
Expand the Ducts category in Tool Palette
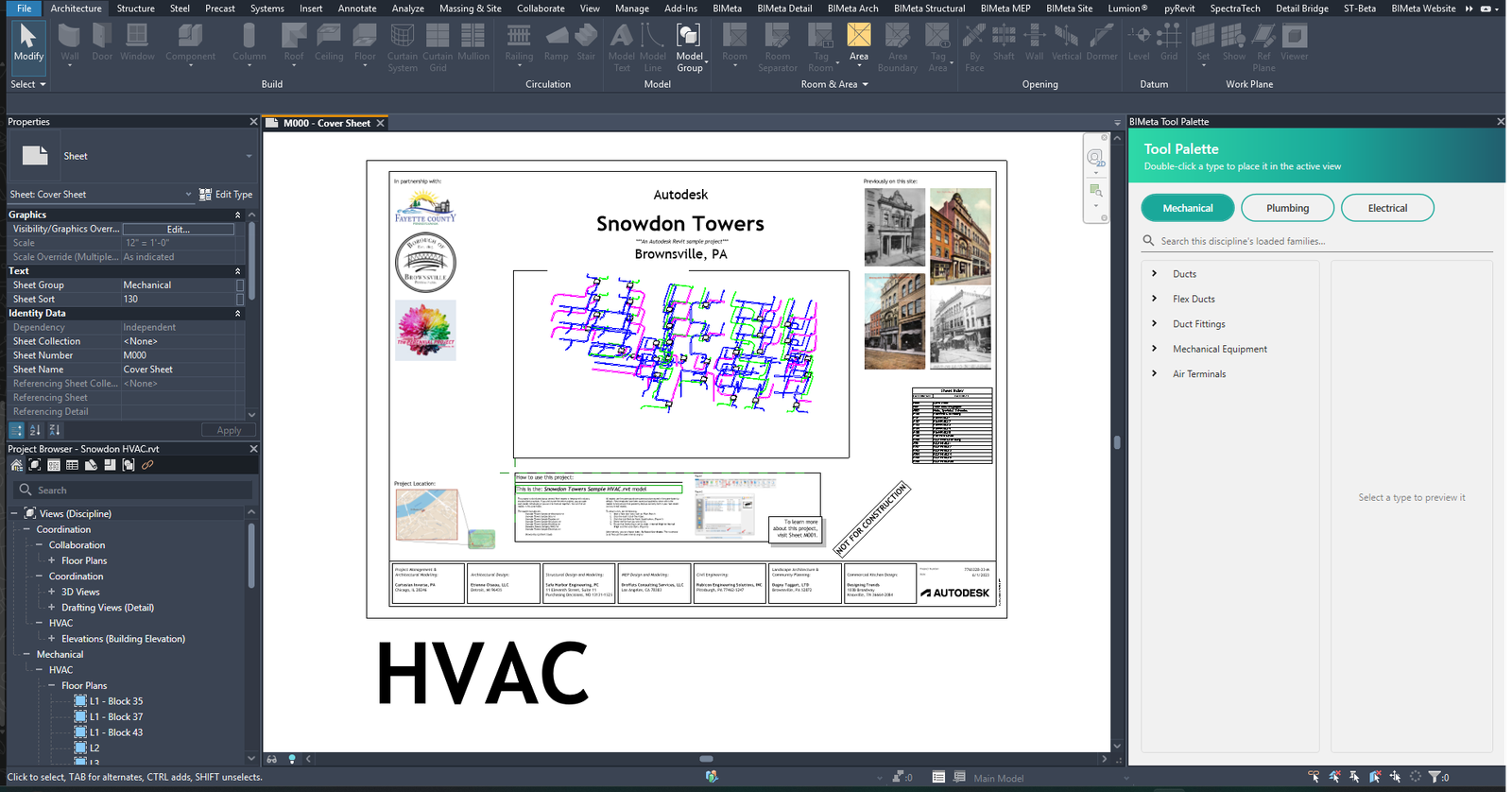(1154, 273)
